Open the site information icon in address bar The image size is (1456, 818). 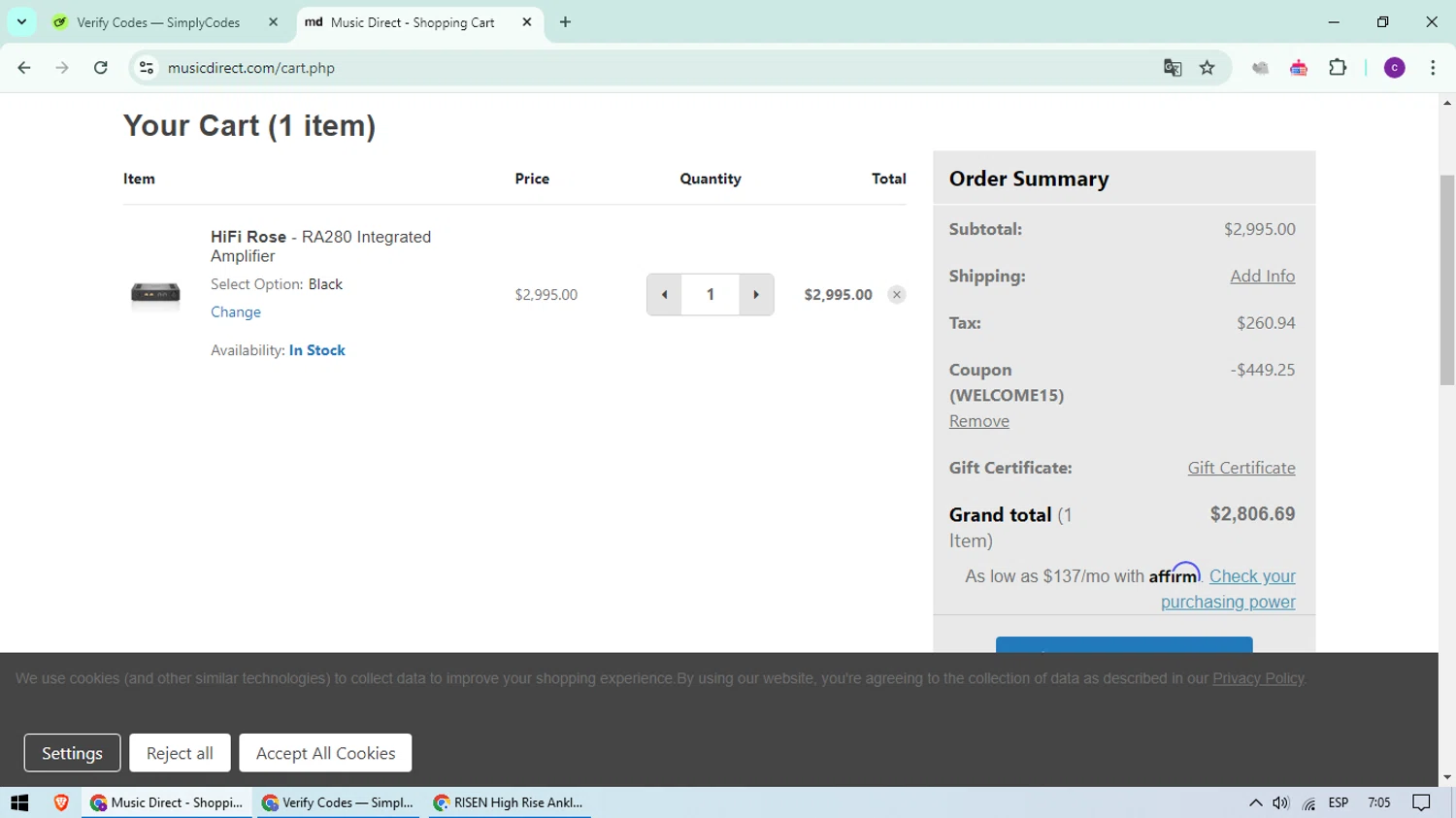pyautogui.click(x=147, y=68)
